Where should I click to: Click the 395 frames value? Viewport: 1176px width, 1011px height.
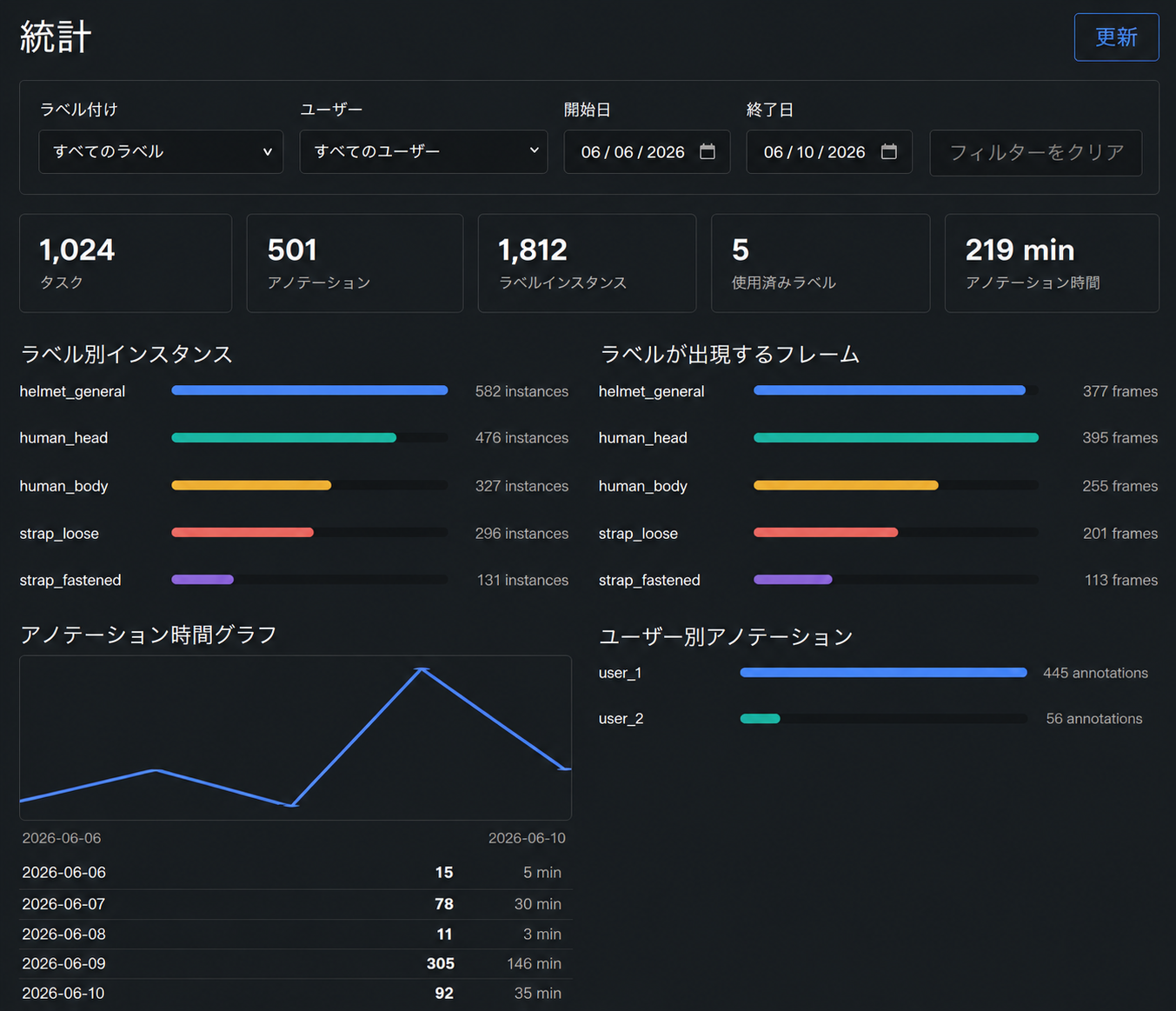[x=1120, y=438]
